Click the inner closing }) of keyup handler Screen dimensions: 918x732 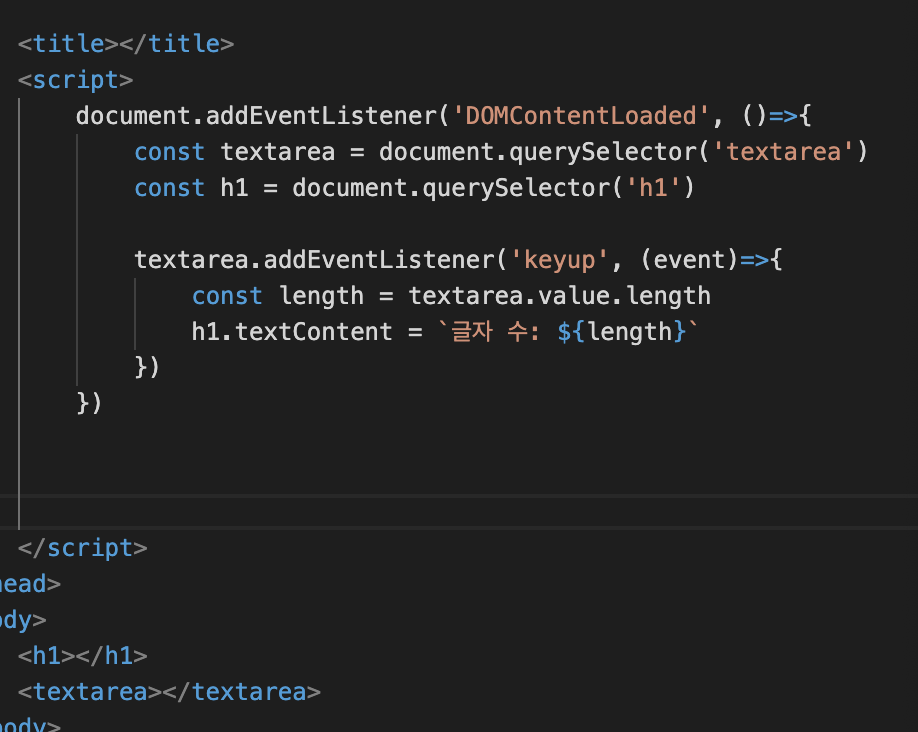[x=147, y=368]
